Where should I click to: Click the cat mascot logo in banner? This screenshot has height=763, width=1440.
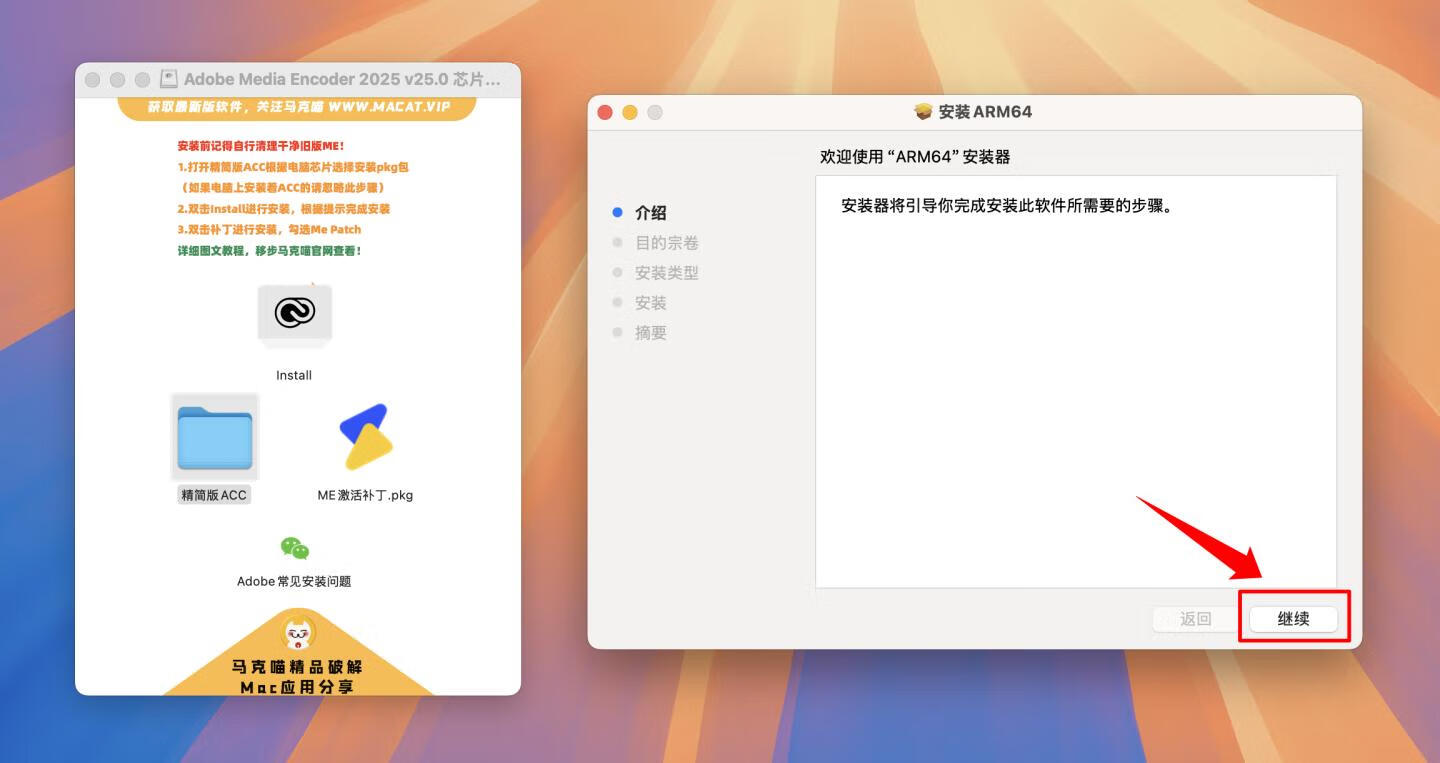(x=299, y=633)
